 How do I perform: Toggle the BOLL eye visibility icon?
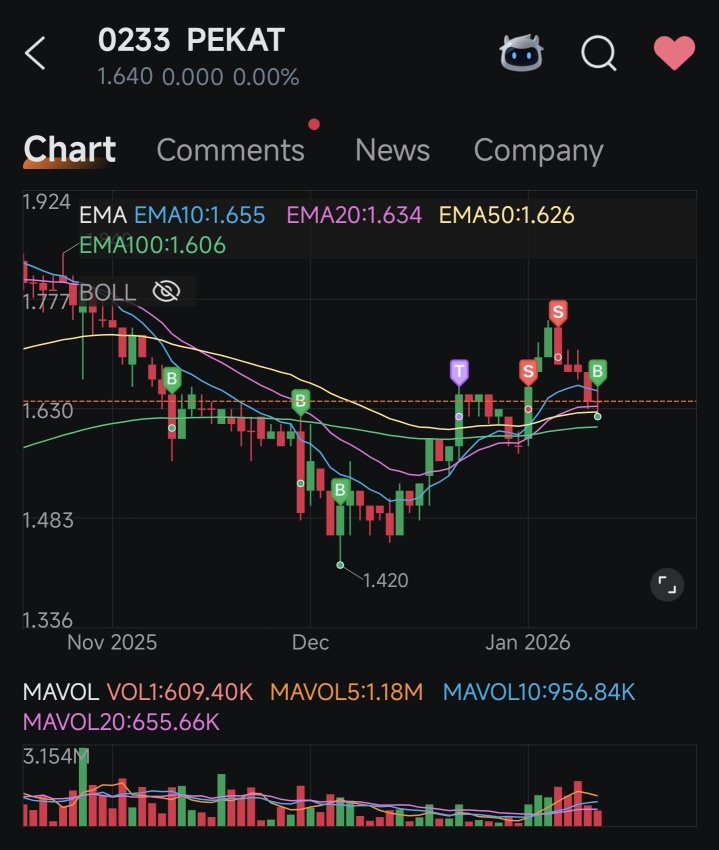click(x=166, y=292)
